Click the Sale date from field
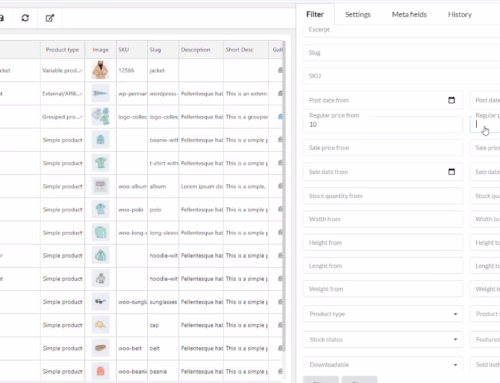Screen dimensions: 500x383 (383, 172)
